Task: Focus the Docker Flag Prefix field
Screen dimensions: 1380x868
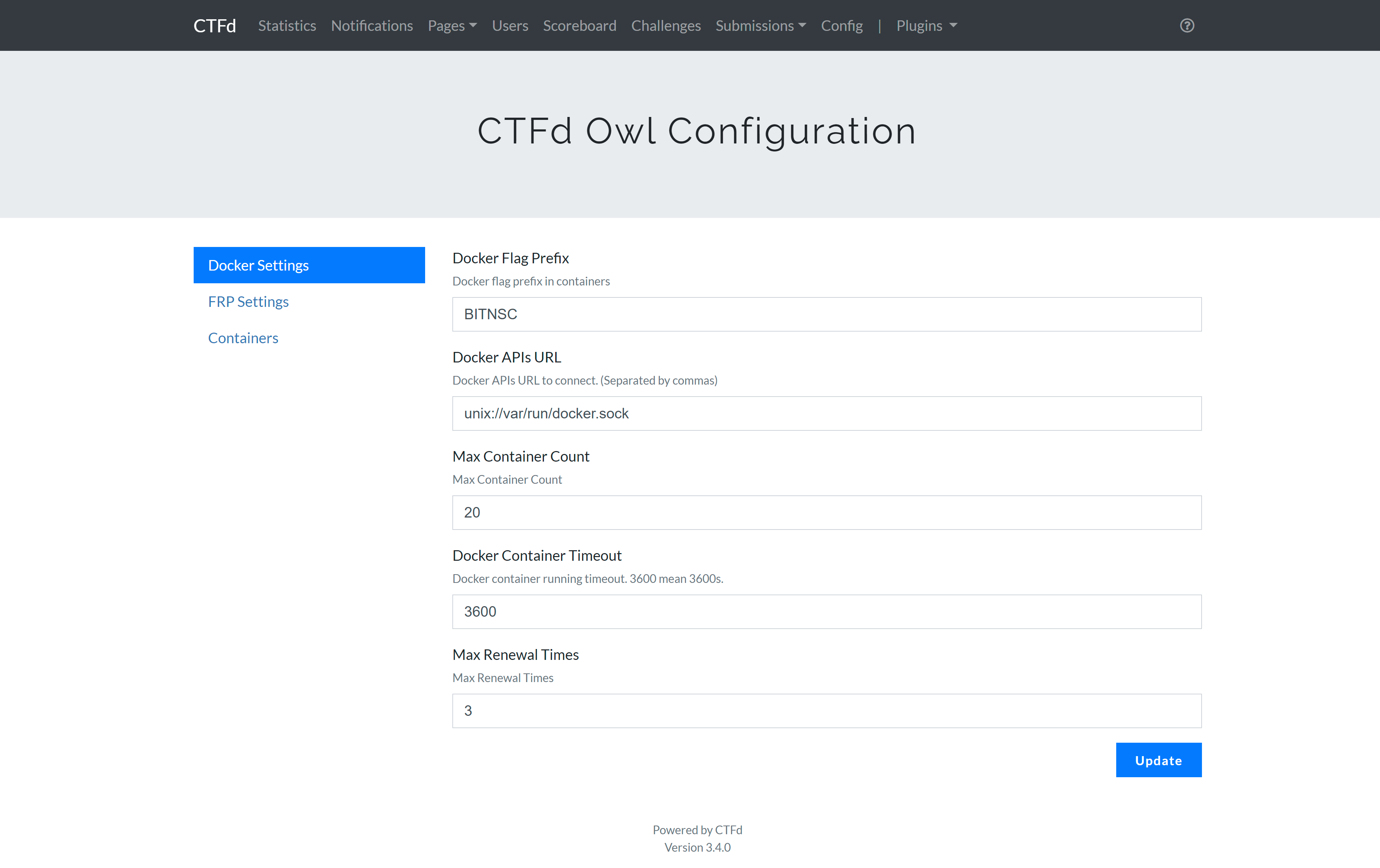Action: [x=826, y=314]
